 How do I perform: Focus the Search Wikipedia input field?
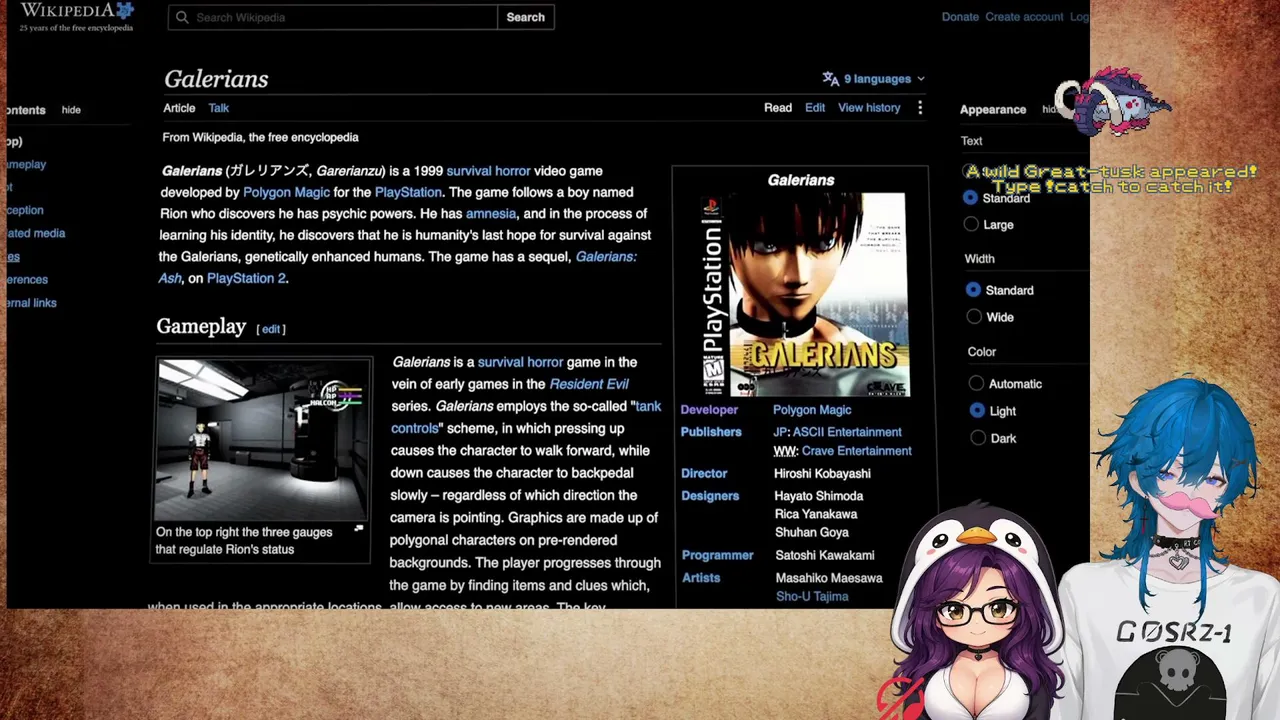pos(332,17)
